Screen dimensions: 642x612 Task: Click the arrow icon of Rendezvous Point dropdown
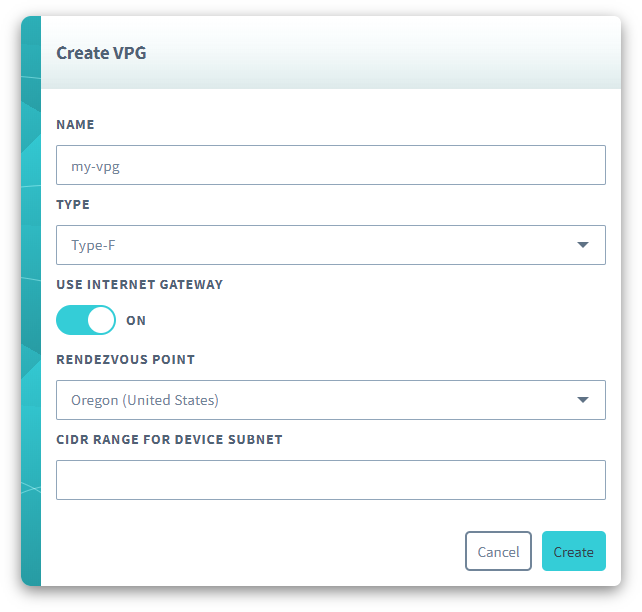[x=583, y=400]
